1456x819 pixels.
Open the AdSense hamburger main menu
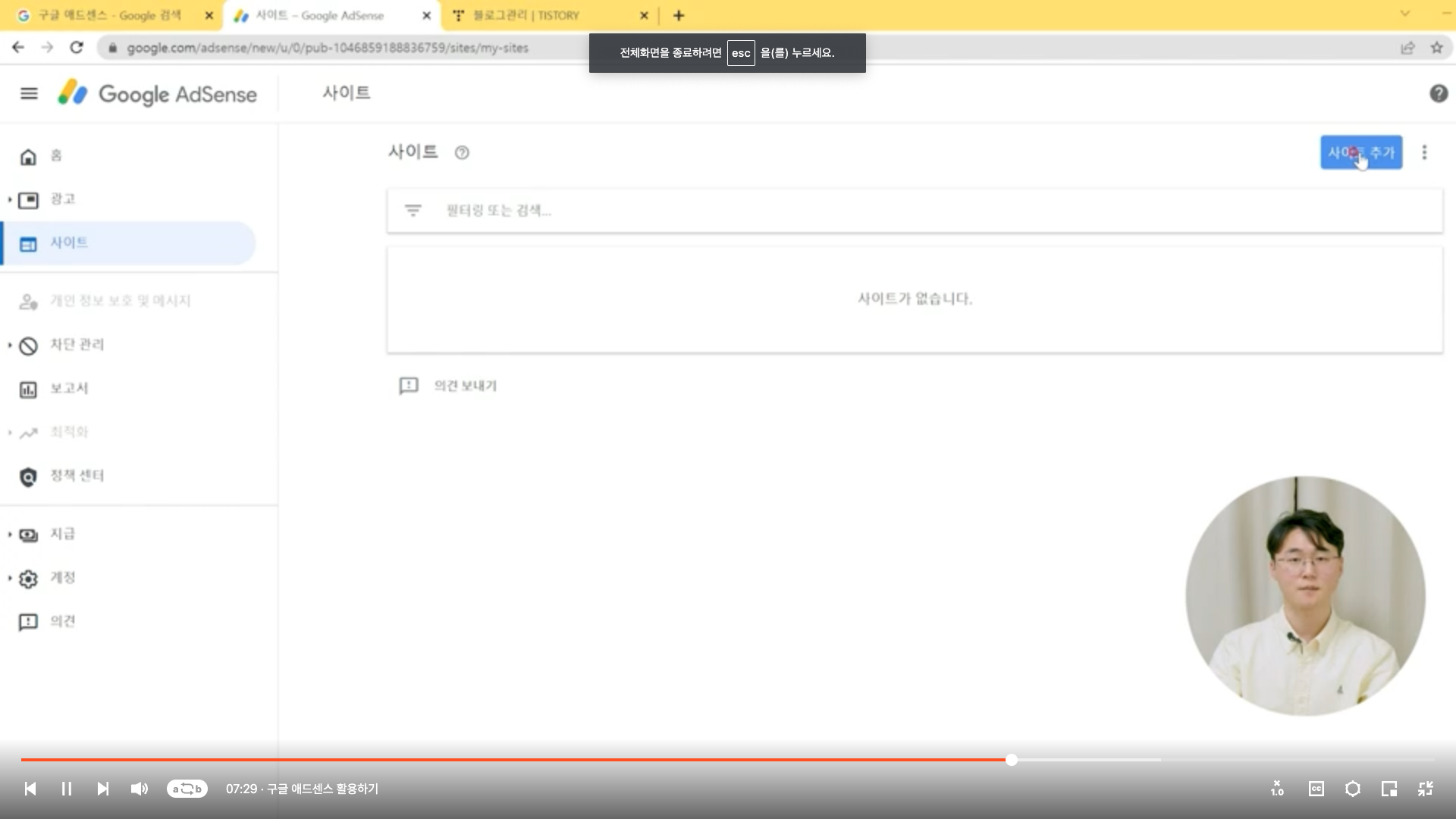coord(29,93)
